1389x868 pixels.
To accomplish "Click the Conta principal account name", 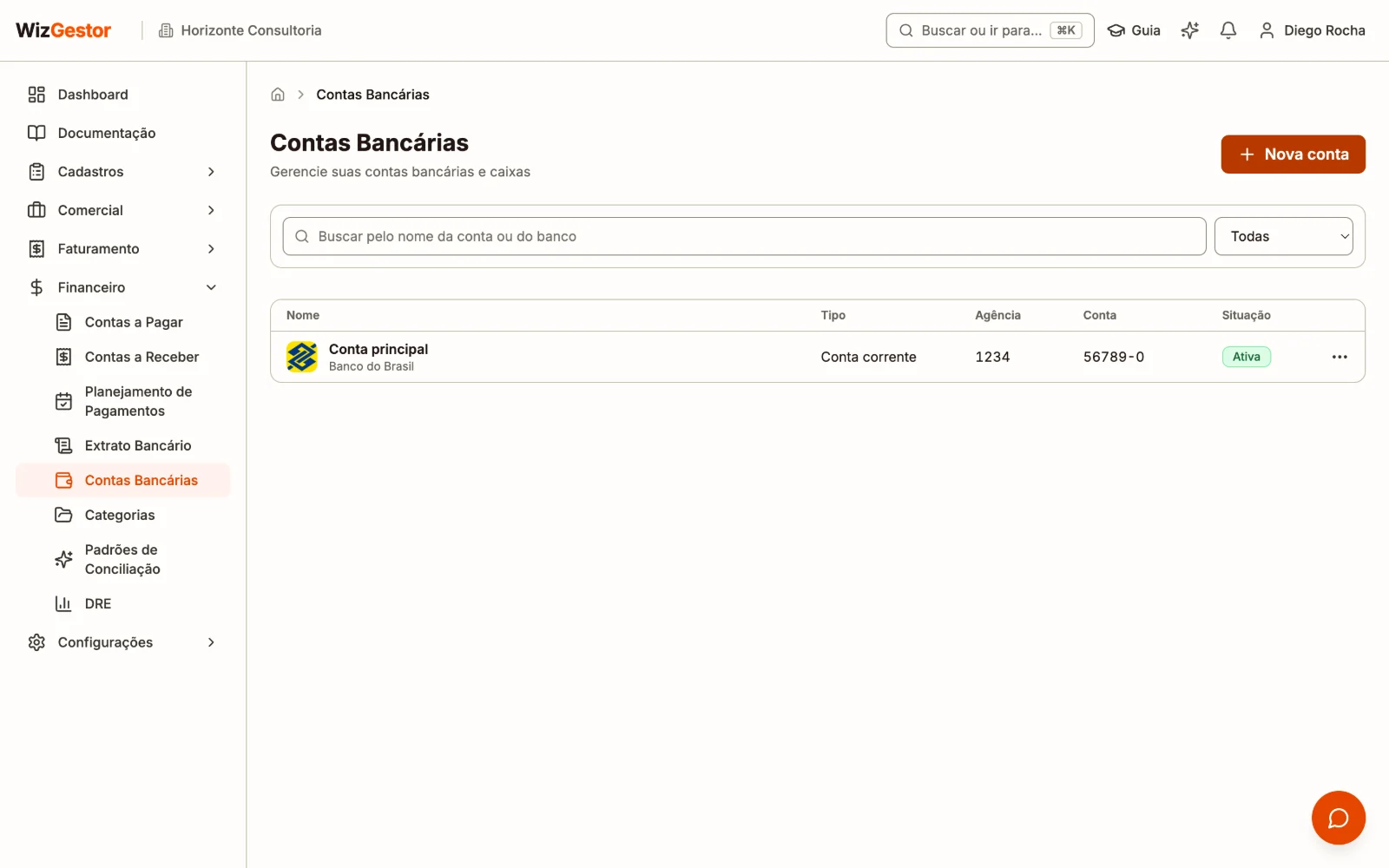I will 379,349.
